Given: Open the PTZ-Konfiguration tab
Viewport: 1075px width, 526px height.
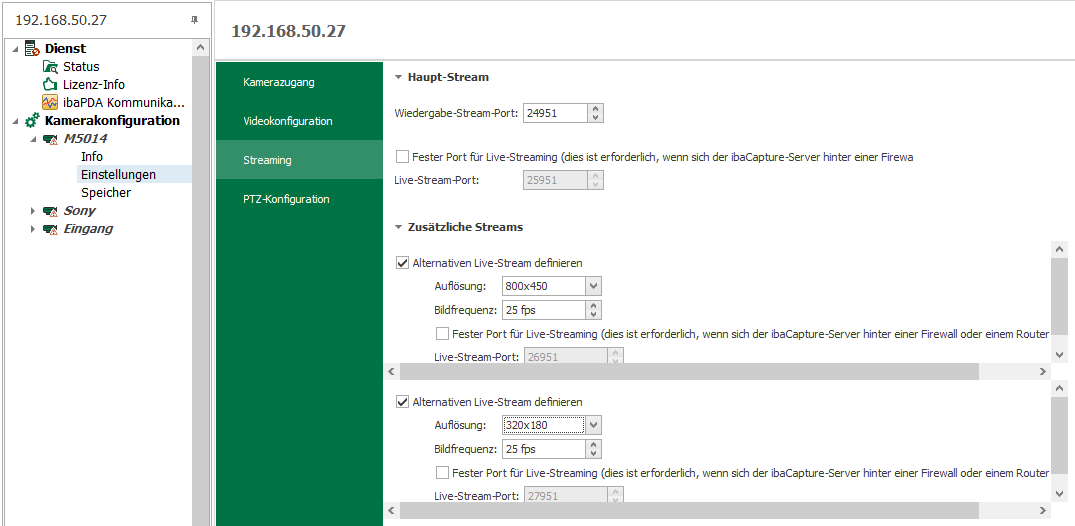Looking at the screenshot, I should 286,199.
